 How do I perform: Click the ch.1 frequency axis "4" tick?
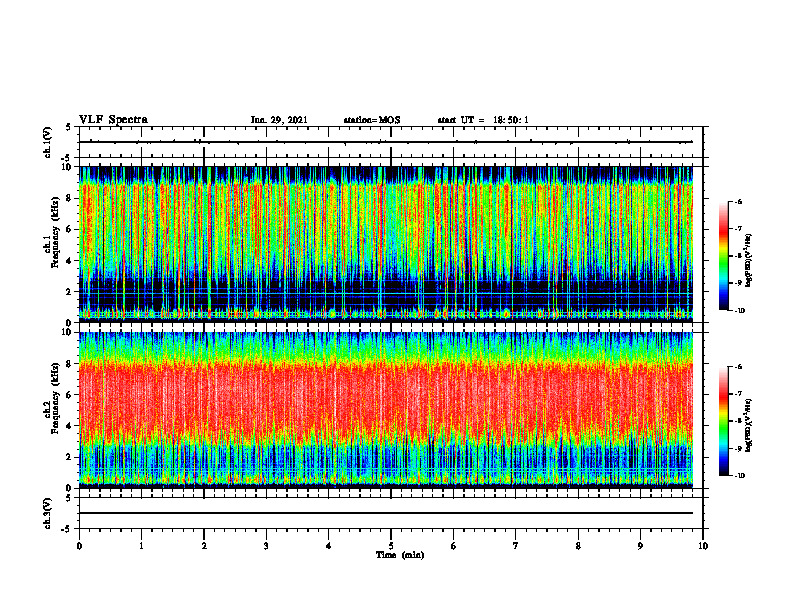(x=71, y=261)
